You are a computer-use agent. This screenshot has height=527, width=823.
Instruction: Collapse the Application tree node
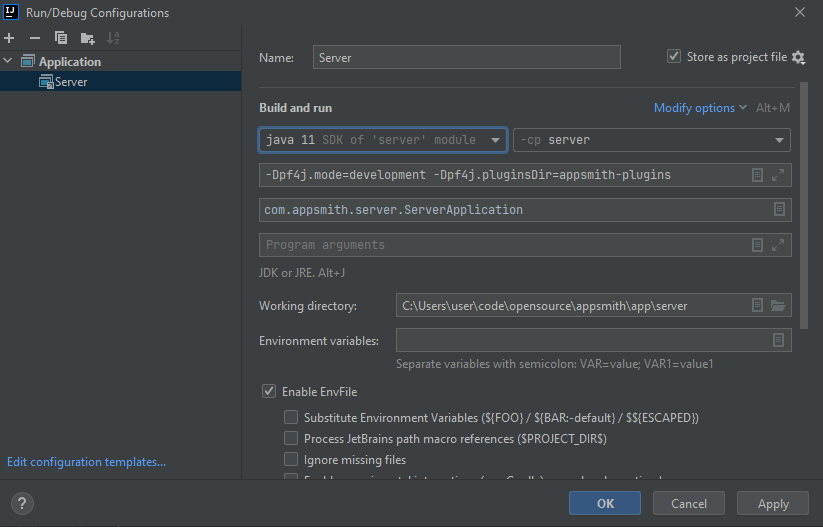[9, 62]
